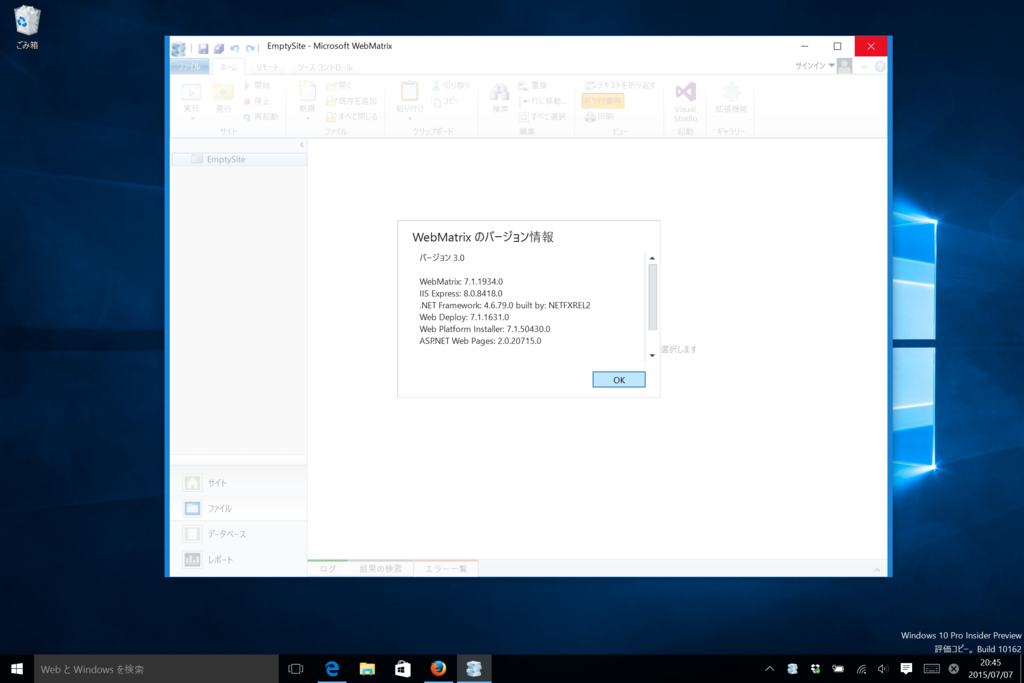Open the Error List (エラー一覧) tab

tap(446, 569)
